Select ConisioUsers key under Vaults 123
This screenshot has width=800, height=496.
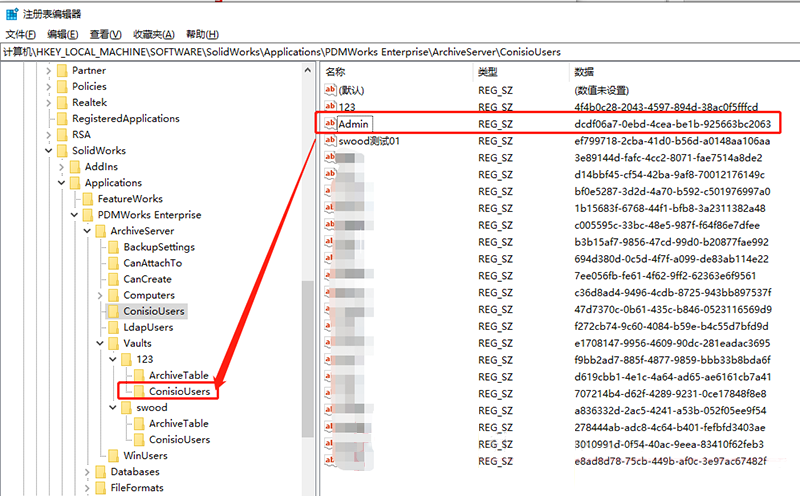(x=179, y=391)
